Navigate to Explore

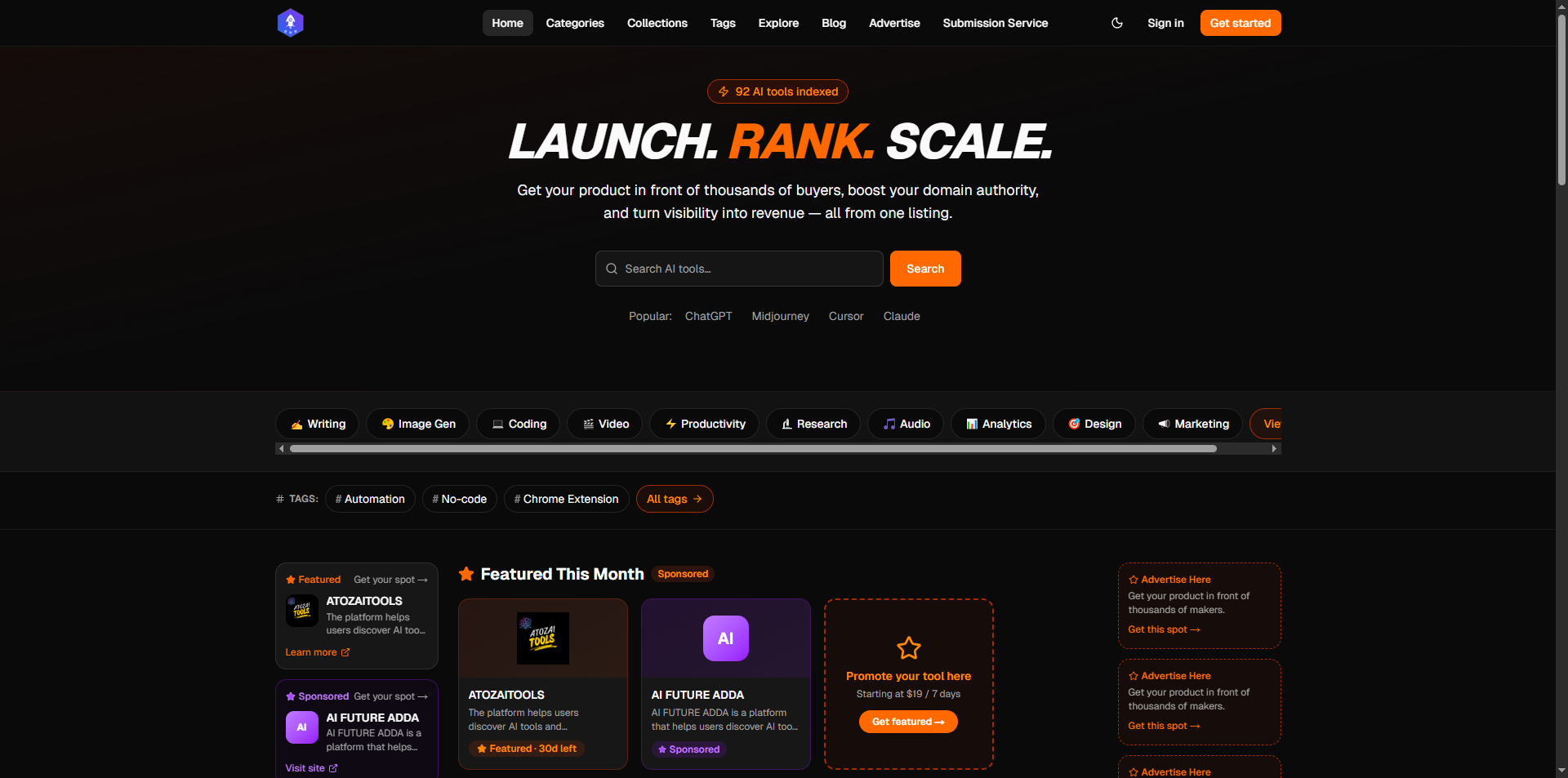(x=778, y=23)
